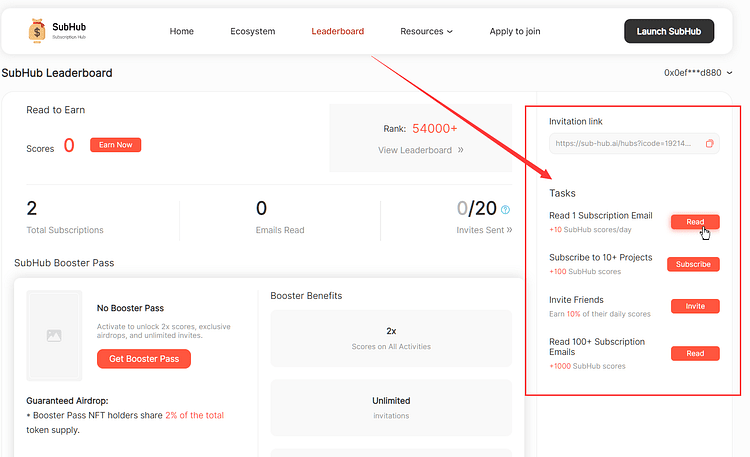Open the View Leaderboard link
This screenshot has width=750, height=457.
click(x=420, y=150)
